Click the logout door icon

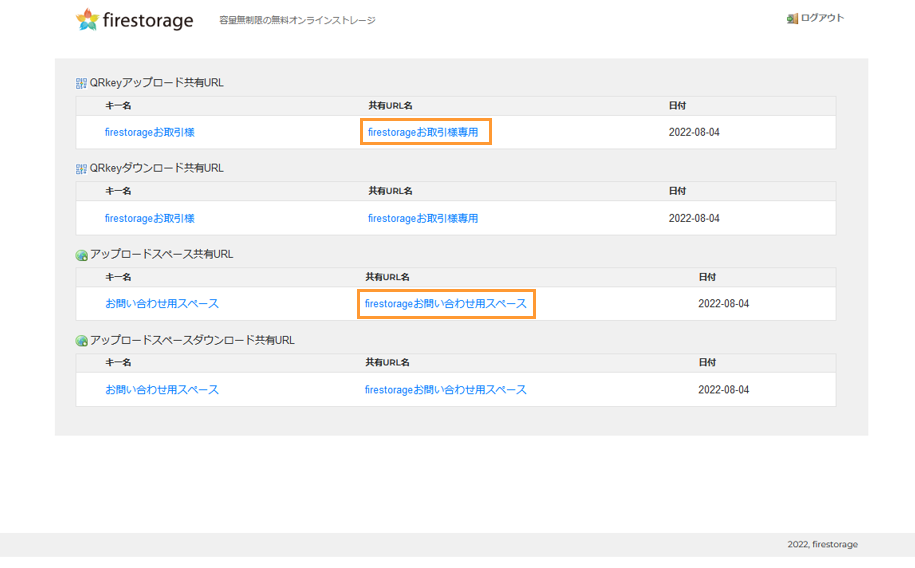[x=792, y=19]
